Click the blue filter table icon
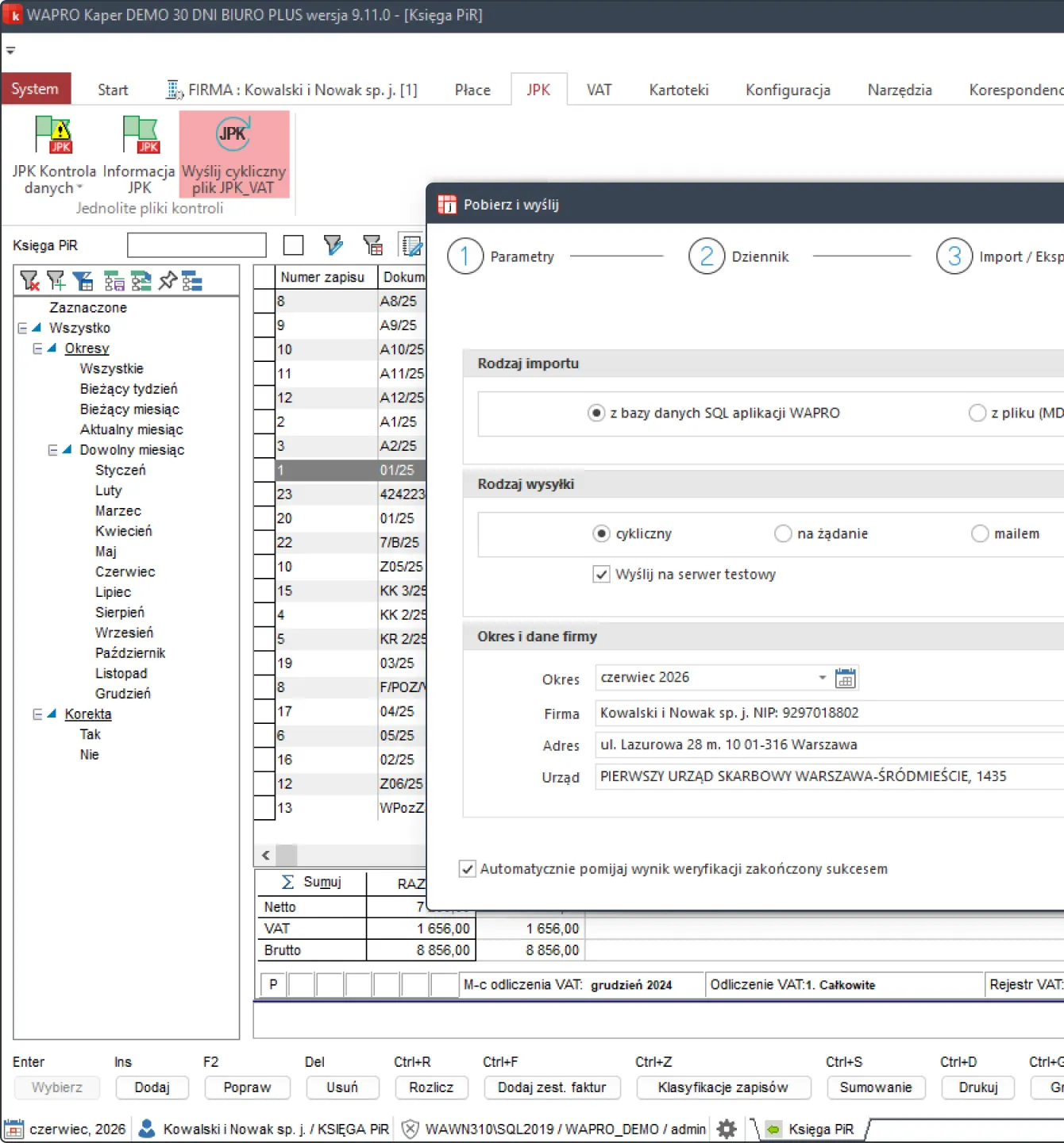Viewport: 1064px width, 1143px height. point(83,280)
